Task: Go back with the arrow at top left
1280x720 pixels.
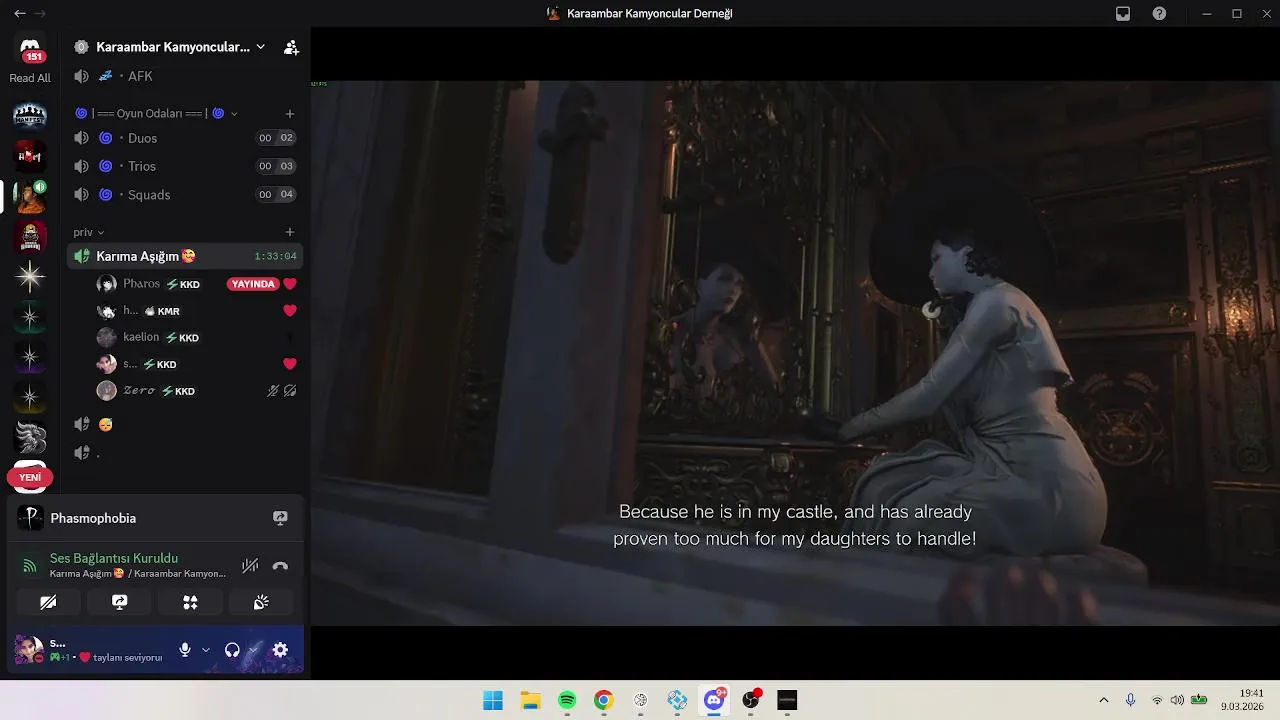Action: click(x=20, y=14)
